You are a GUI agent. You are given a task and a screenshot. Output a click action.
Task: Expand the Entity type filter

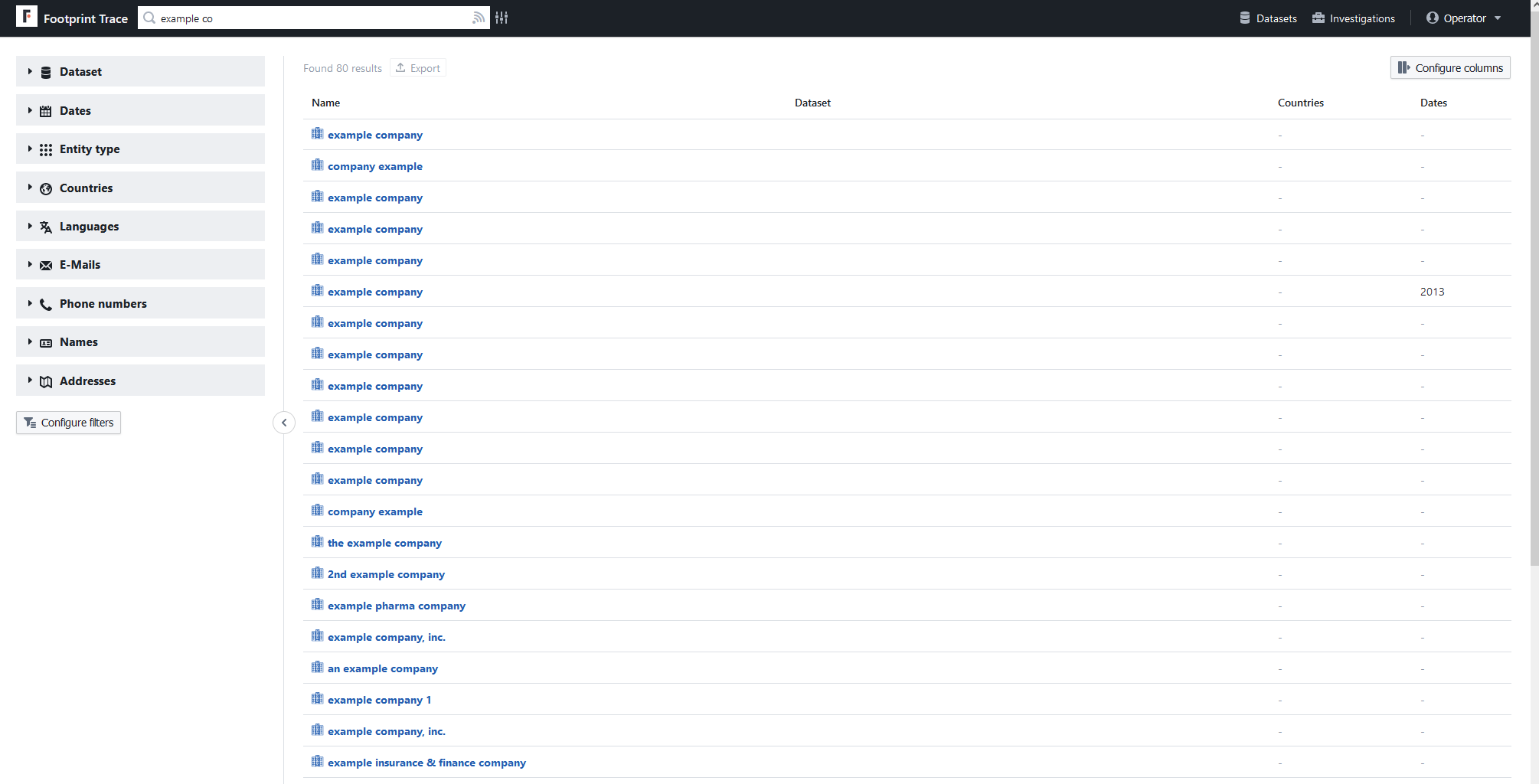click(90, 149)
